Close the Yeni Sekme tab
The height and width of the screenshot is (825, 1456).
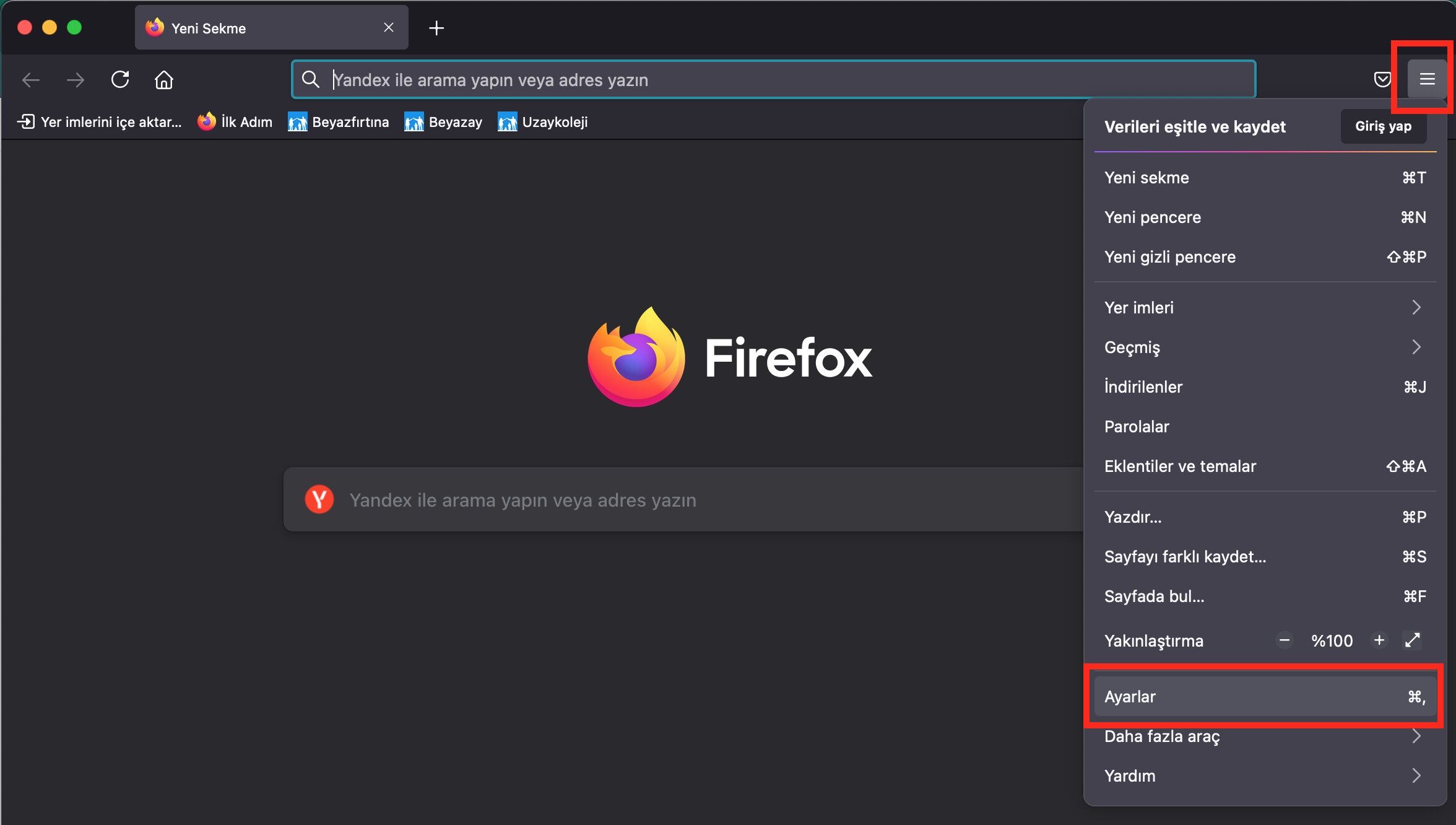[389, 27]
